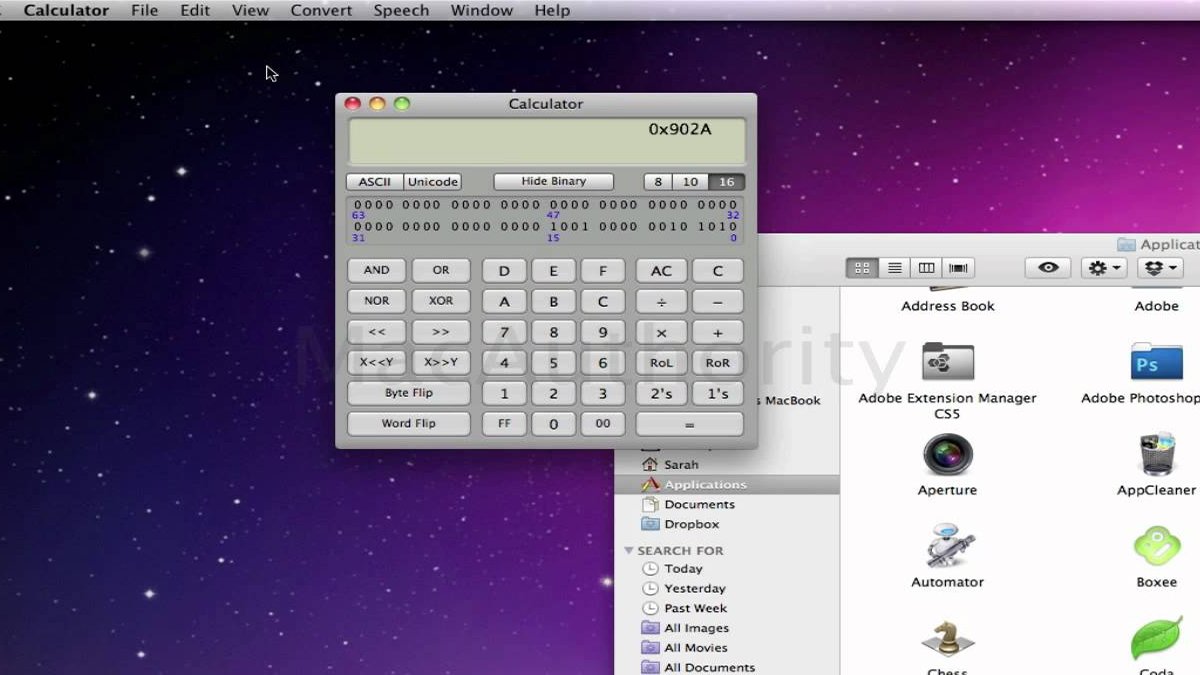Open the Window menu
The height and width of the screenshot is (675, 1200).
pos(482,10)
